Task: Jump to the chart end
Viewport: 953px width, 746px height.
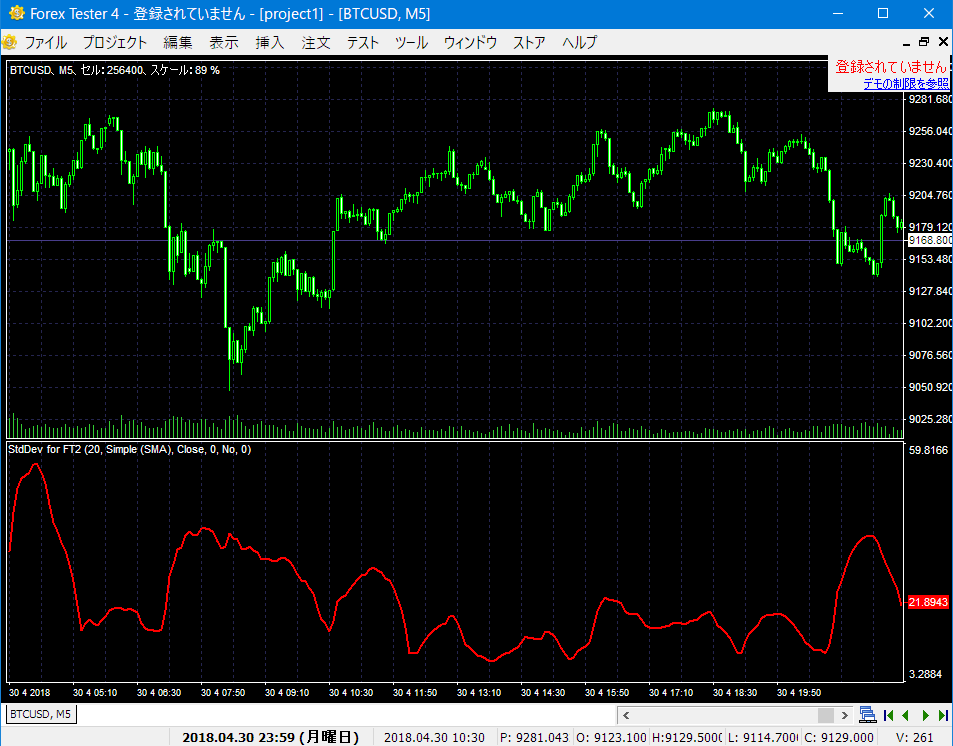Action: (943, 715)
